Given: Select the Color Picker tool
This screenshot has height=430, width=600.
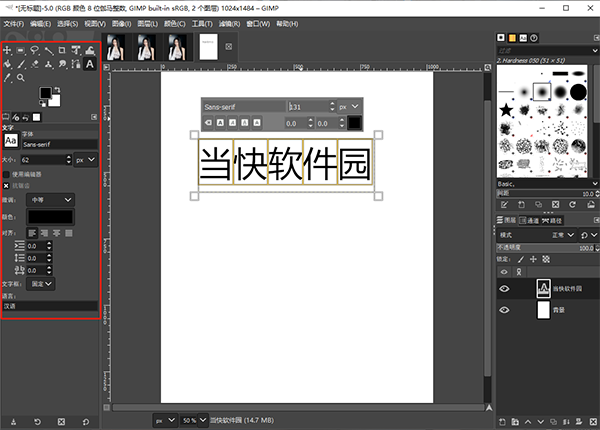Looking at the screenshot, I should tap(7, 78).
